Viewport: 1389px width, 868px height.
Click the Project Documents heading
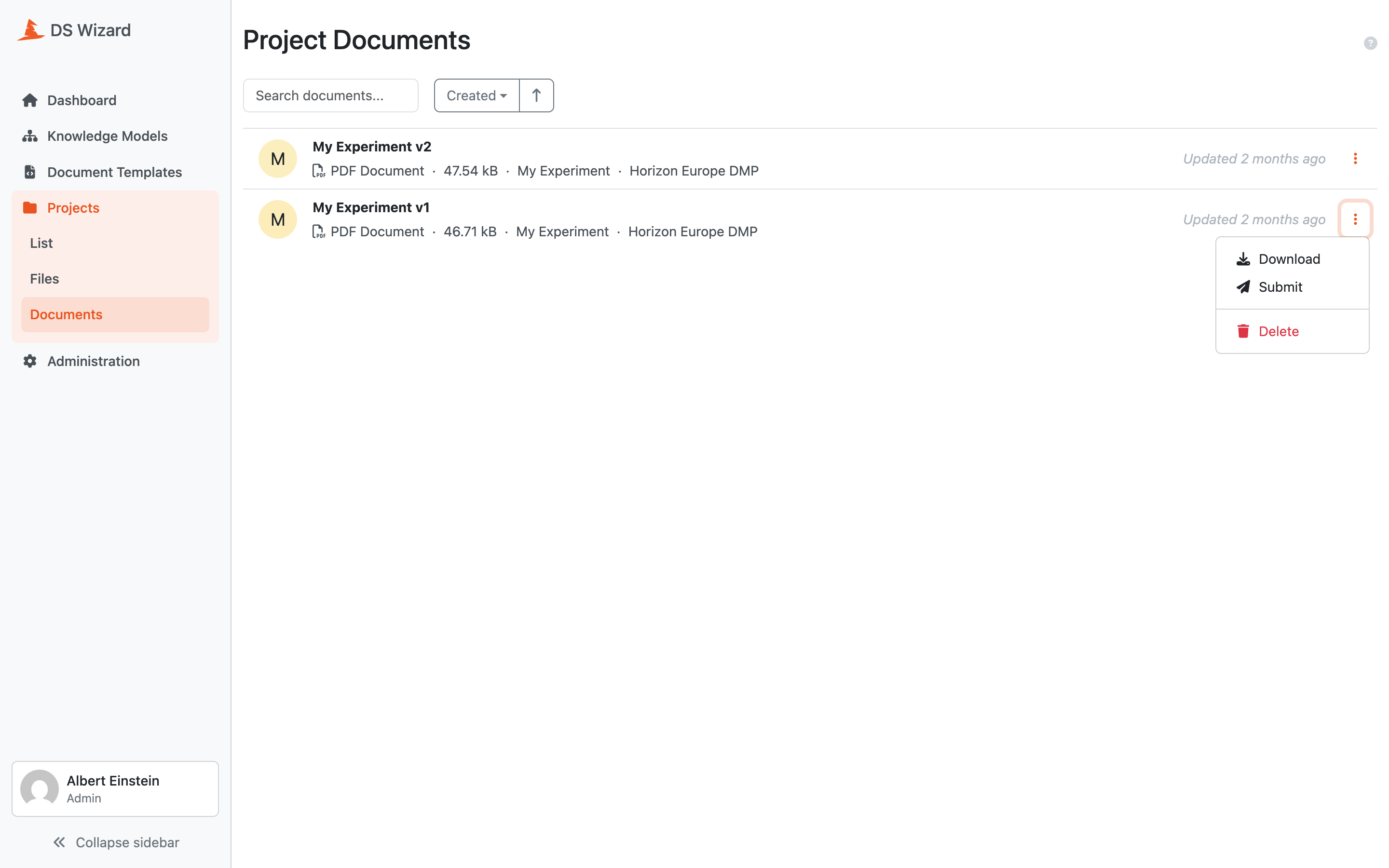pos(356,40)
